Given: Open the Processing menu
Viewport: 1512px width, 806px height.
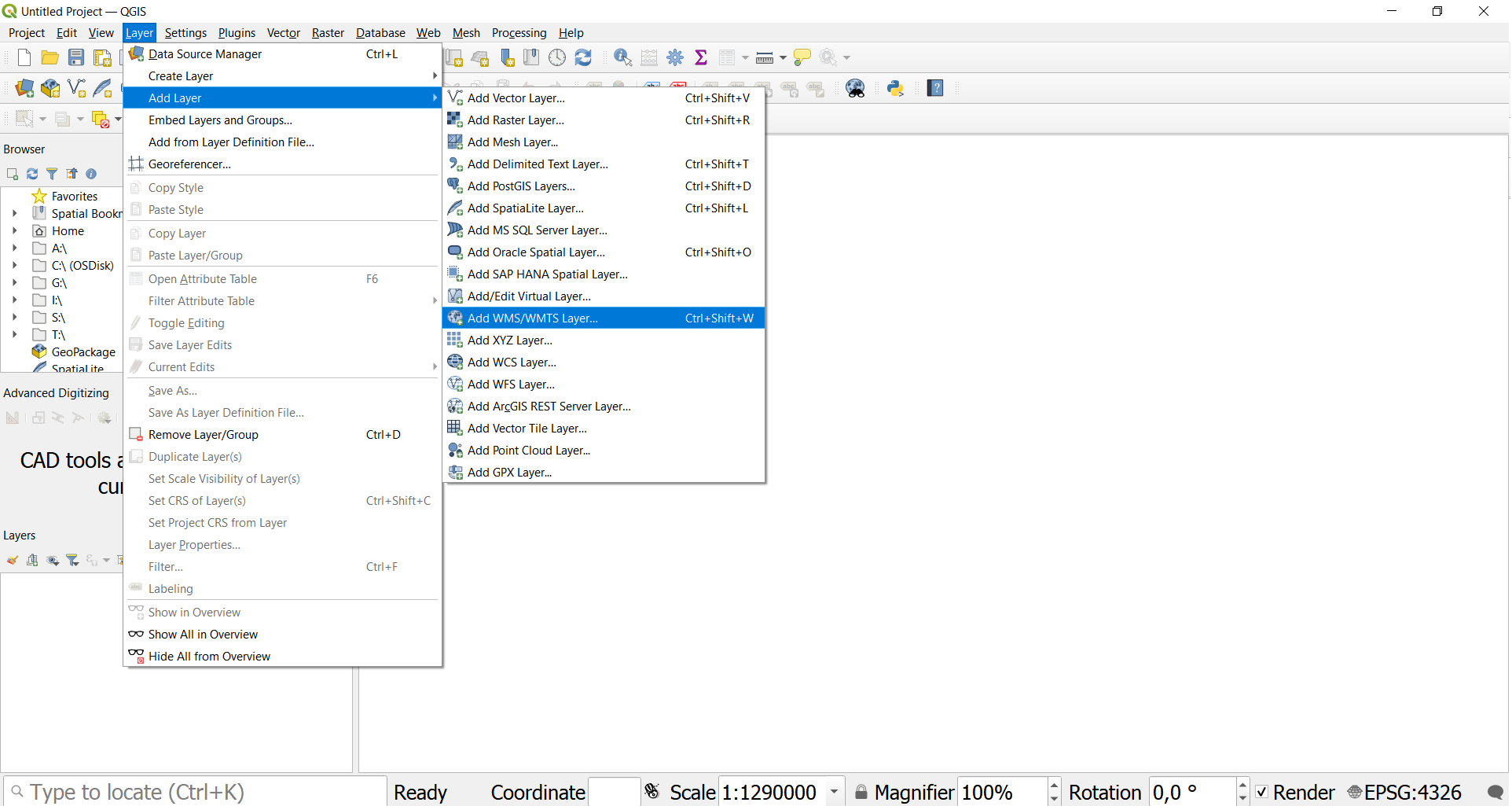Looking at the screenshot, I should click(519, 32).
